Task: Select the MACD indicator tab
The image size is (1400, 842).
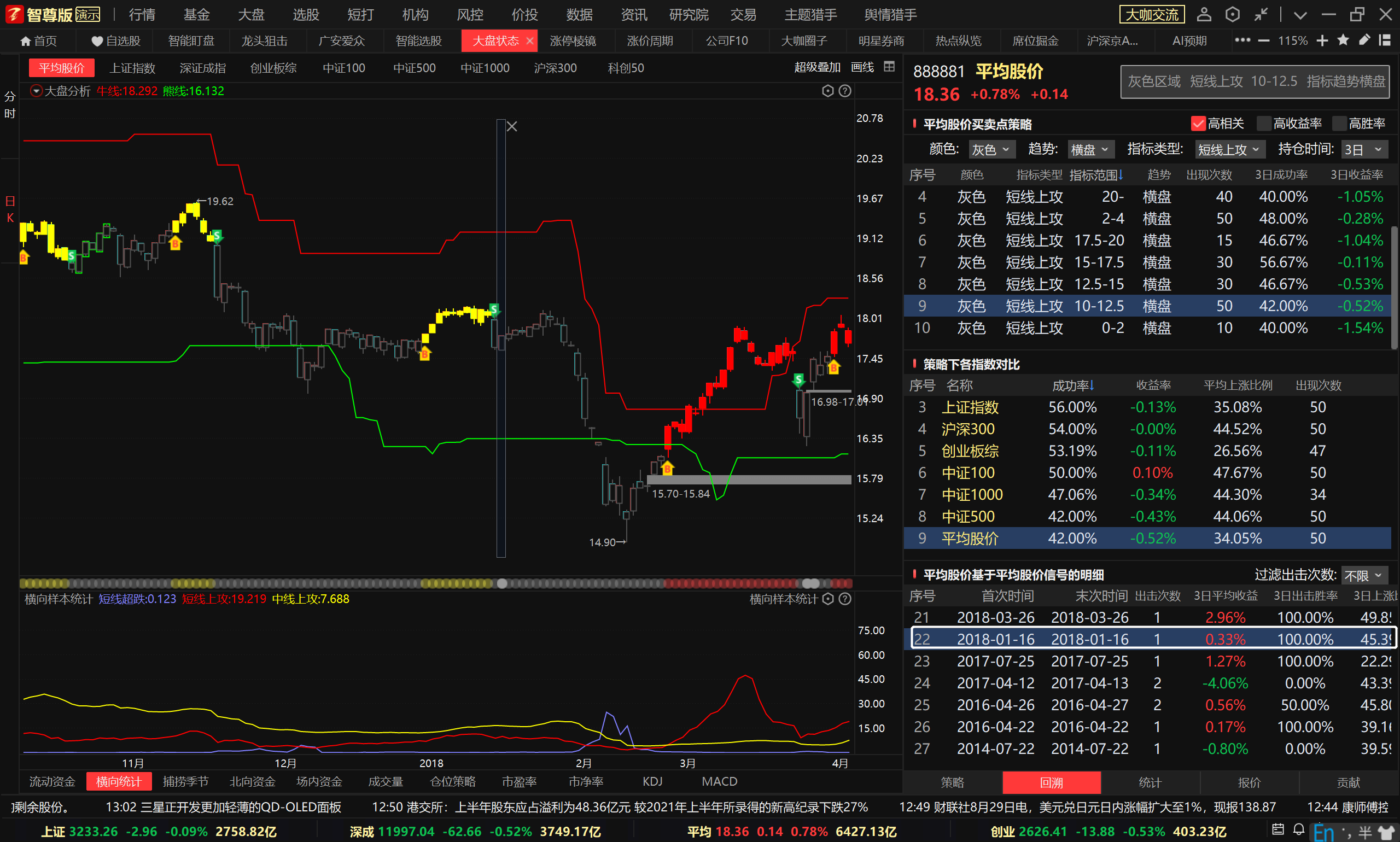Action: coord(719,781)
